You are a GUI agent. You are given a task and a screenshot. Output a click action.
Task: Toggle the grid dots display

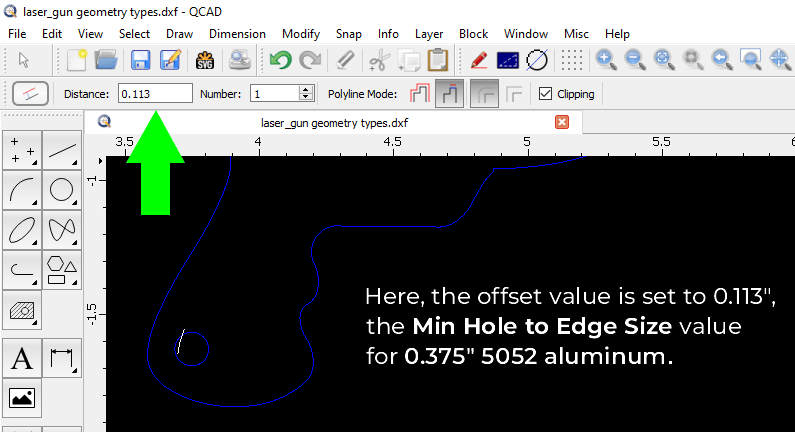572,60
